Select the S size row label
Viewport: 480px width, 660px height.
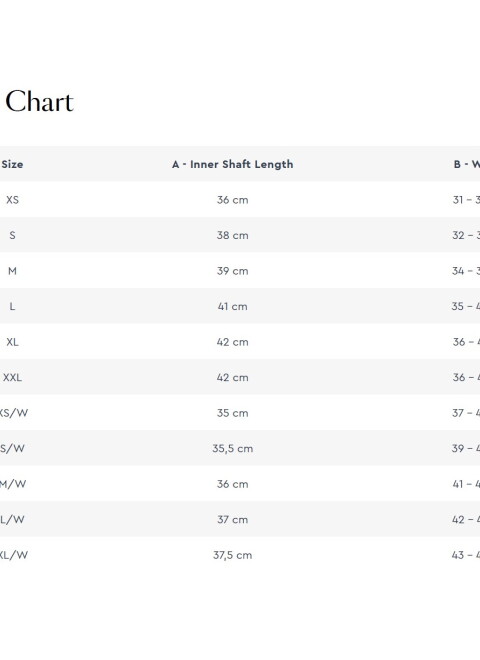coord(12,235)
